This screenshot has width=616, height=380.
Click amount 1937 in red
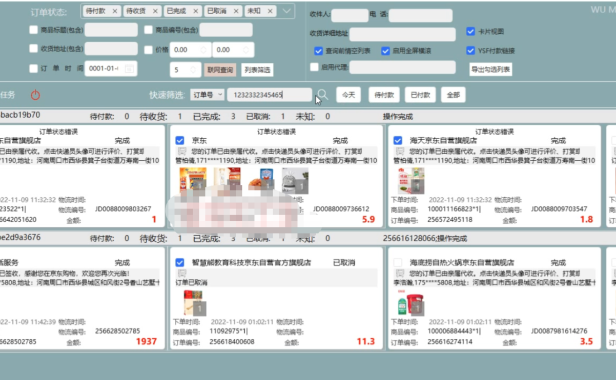[x=146, y=341]
